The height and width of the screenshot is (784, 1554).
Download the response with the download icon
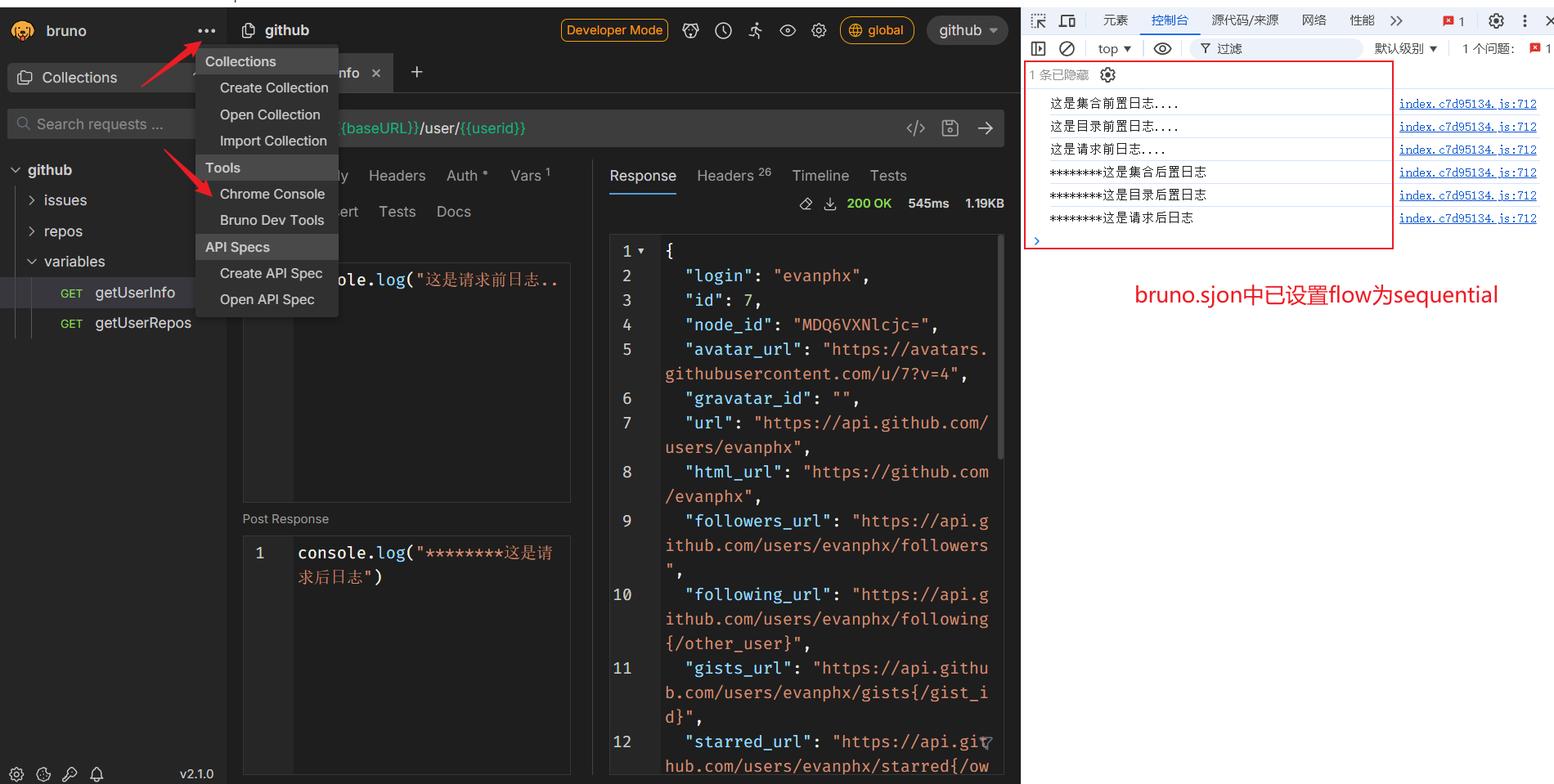pyautogui.click(x=830, y=204)
